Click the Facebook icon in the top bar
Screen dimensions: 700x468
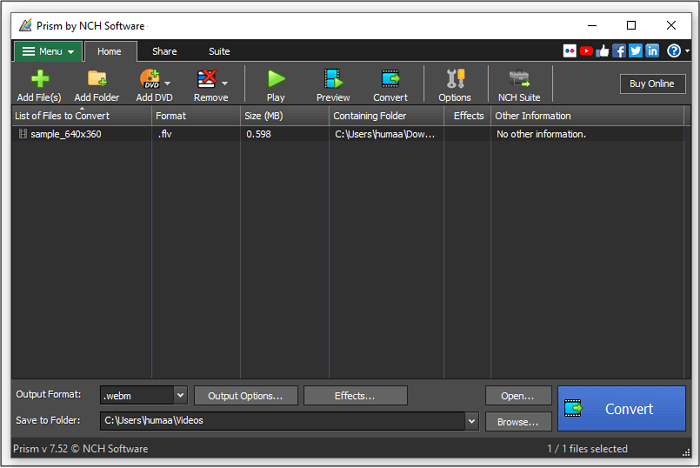coord(619,51)
